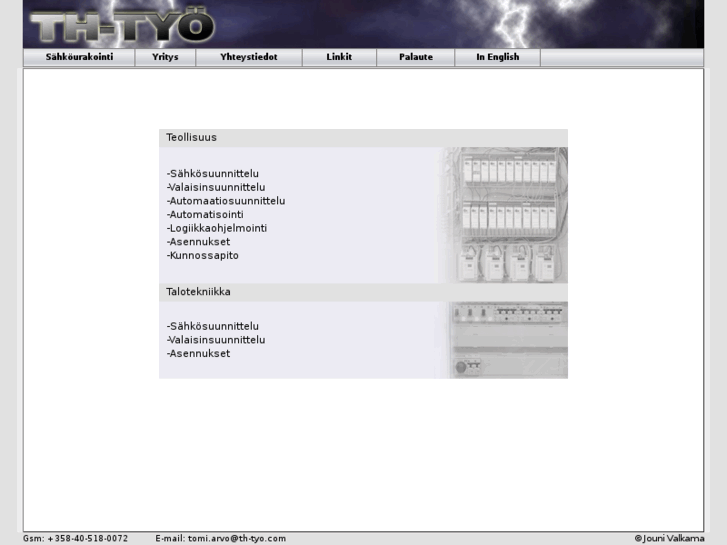Click the Kunnossapito list item

[x=203, y=256]
